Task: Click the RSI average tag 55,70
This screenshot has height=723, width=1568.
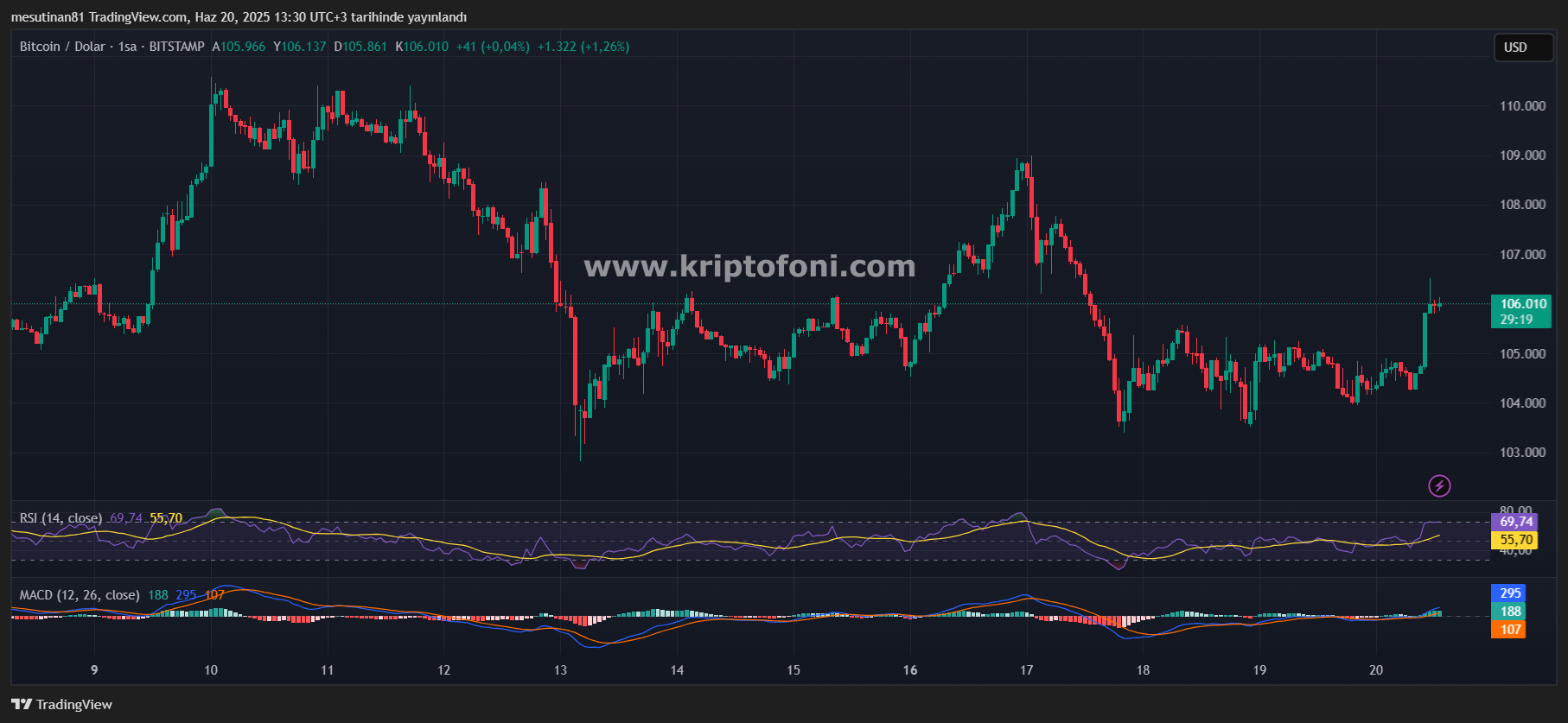Action: pos(1514,540)
